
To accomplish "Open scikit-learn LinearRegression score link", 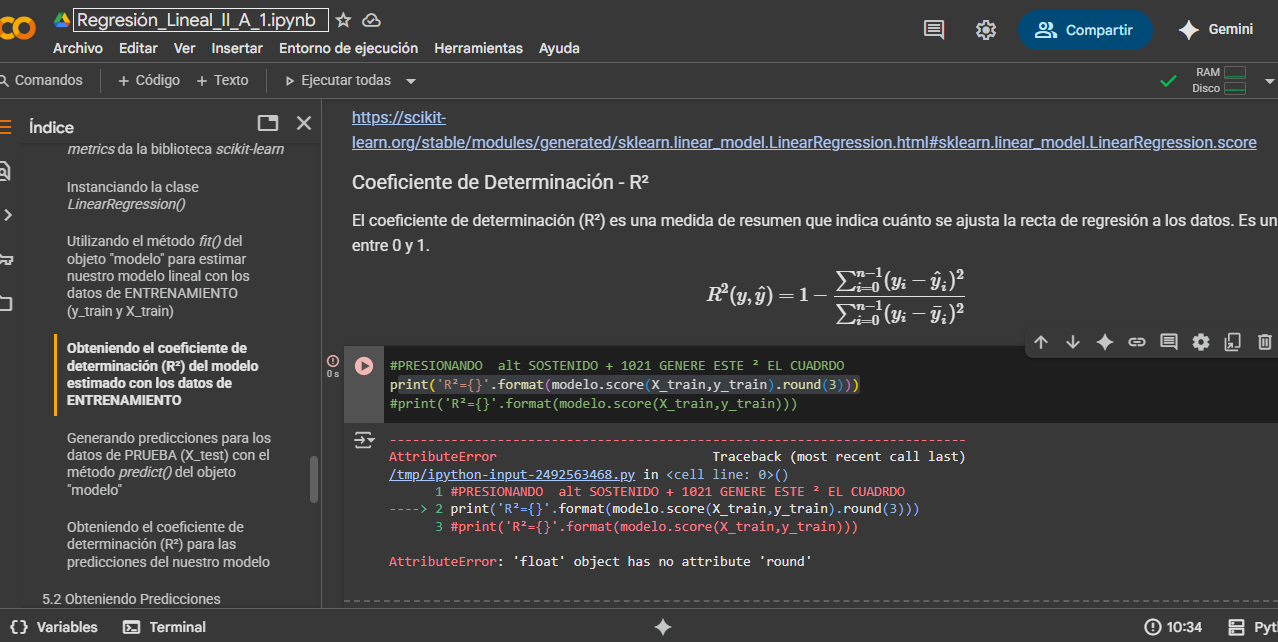I will tap(804, 130).
